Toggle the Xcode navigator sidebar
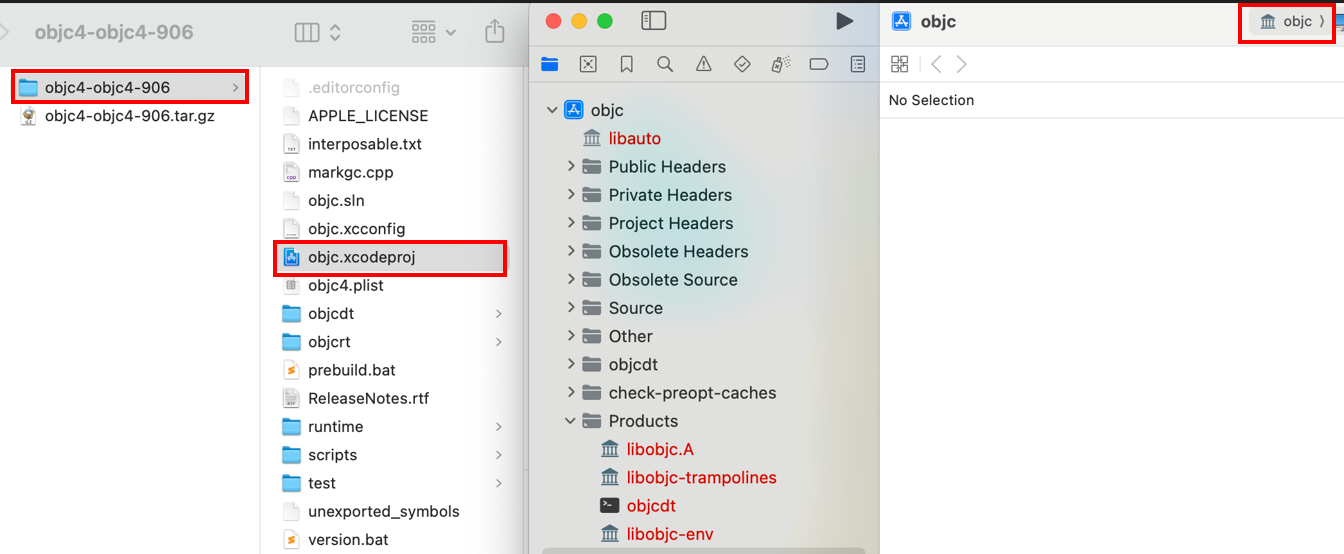Viewport: 1344px width, 554px height. (653, 21)
